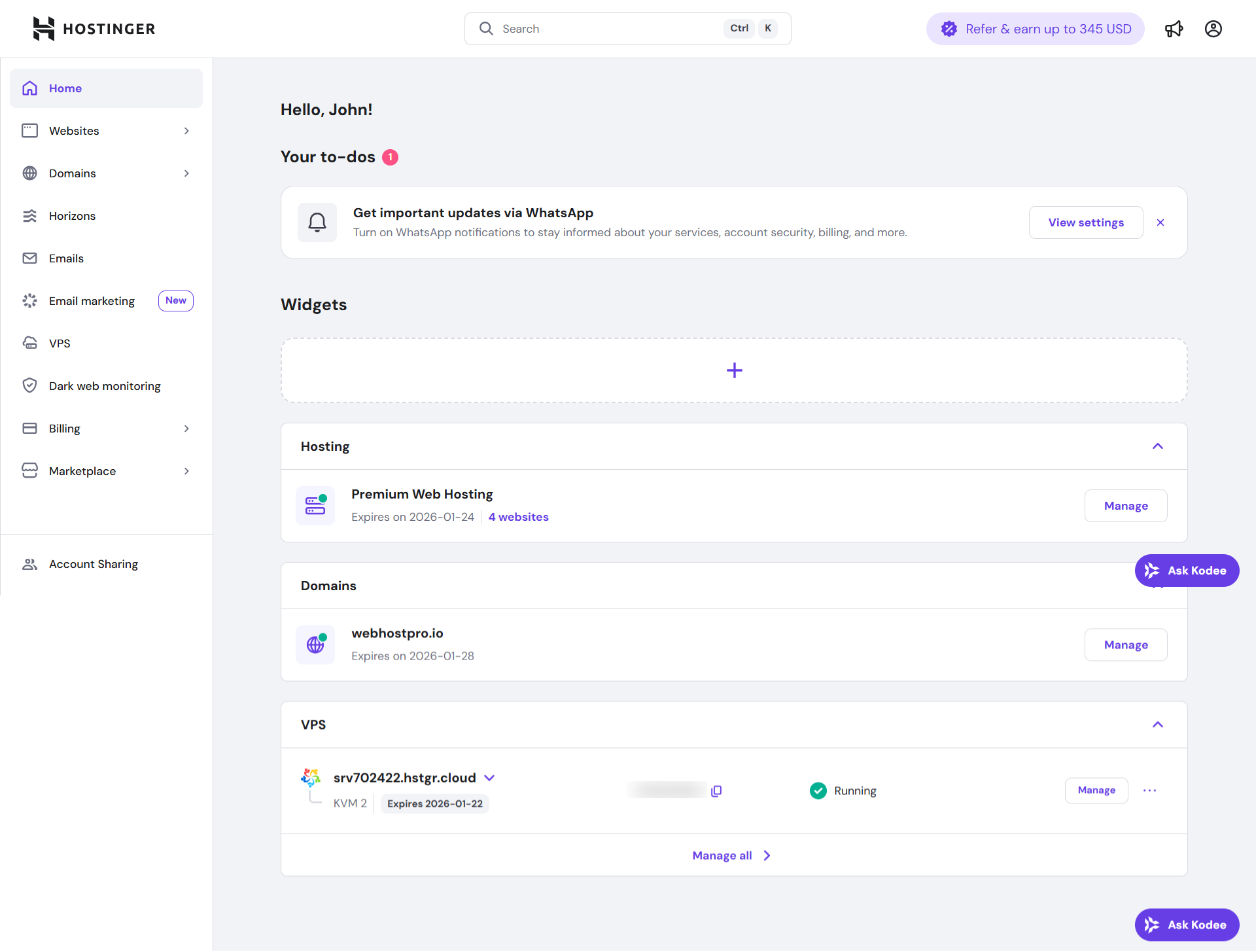Open Dark web monitoring page
The width and height of the screenshot is (1256, 952).
coord(106,386)
